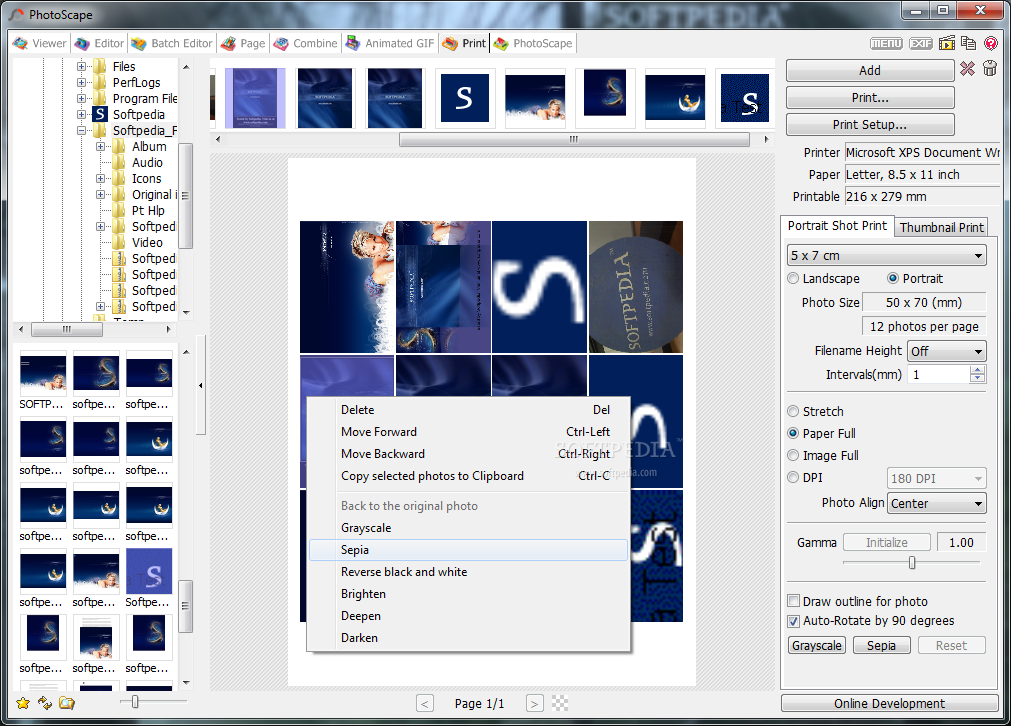Collapse the Softpedia_F folder node
Viewport: 1011px width, 726px height.
81,130
